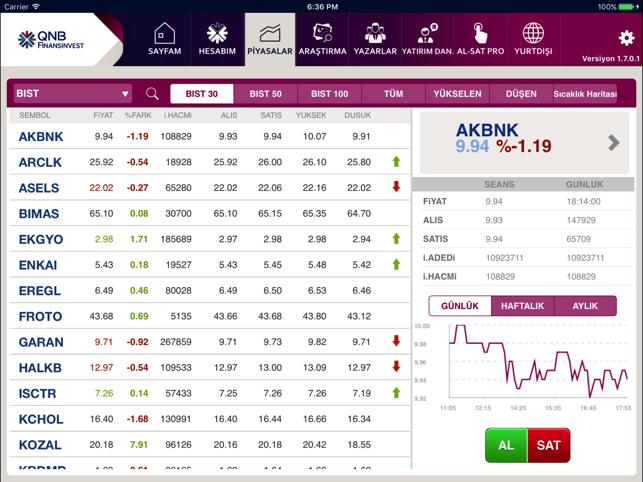Image resolution: width=643 pixels, height=482 pixels.
Task: Sort by the FİYAT column header
Action: click(103, 115)
